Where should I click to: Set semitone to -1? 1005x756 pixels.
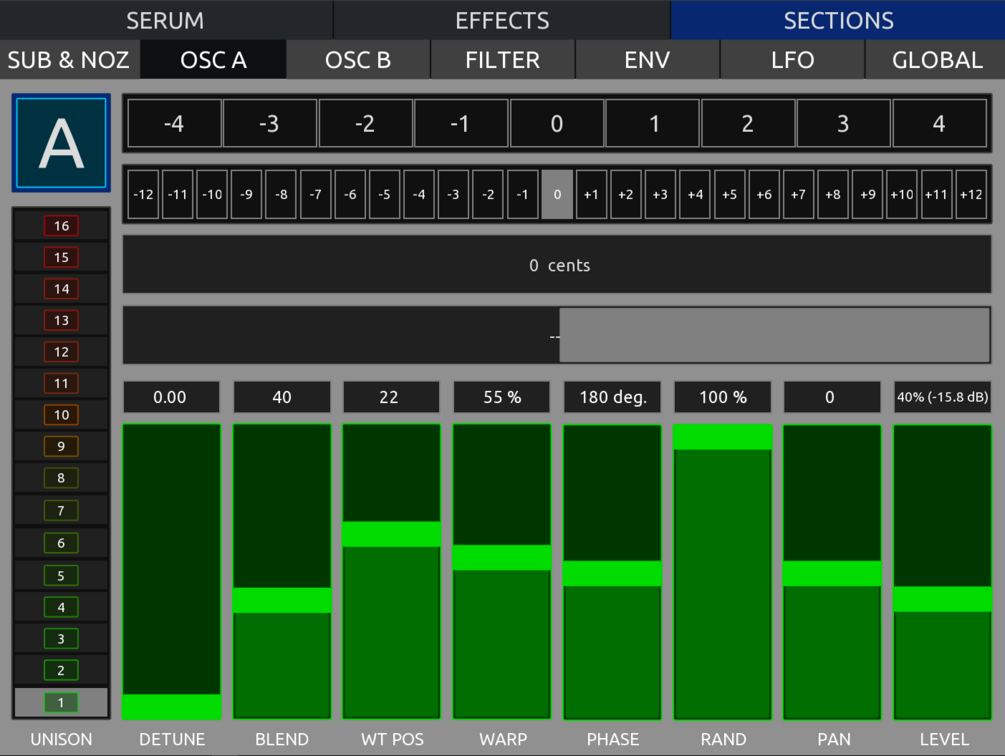[x=522, y=194]
